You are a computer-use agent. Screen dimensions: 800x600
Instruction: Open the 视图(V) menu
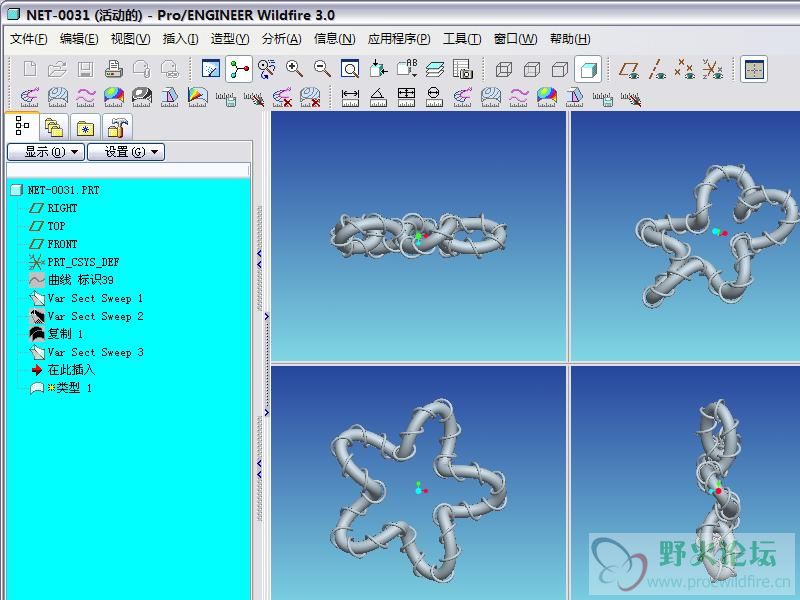[131, 39]
